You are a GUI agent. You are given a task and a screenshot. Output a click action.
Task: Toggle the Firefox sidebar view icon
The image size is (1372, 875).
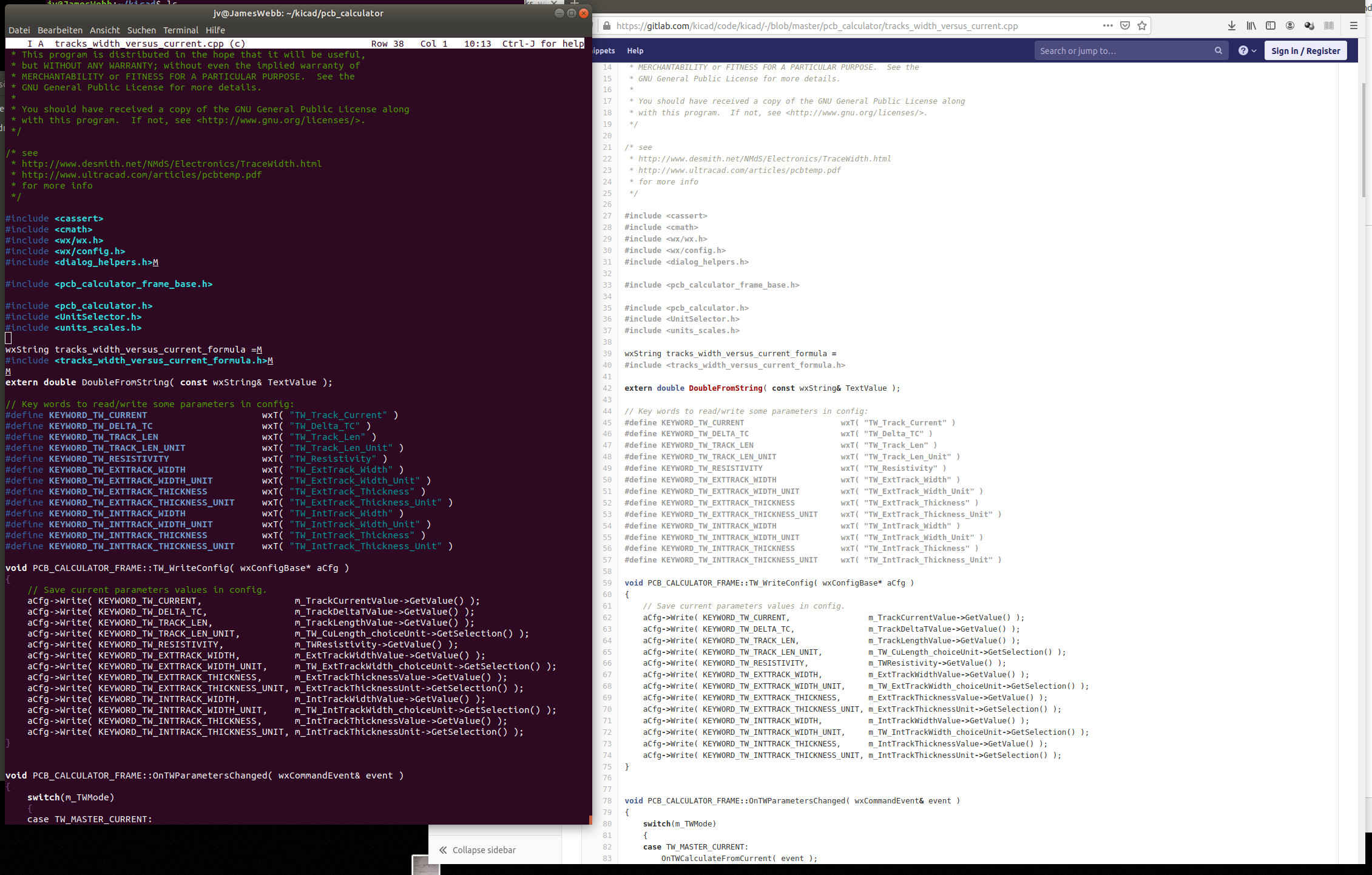[x=1270, y=25]
